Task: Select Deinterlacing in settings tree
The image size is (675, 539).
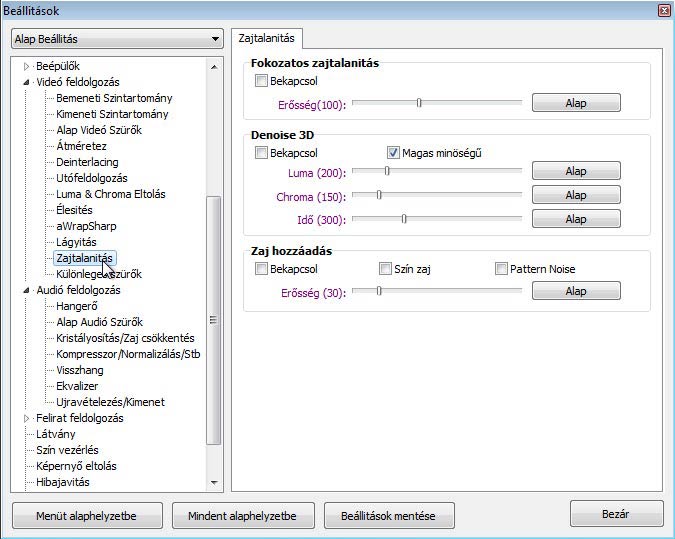Action: tap(87, 162)
